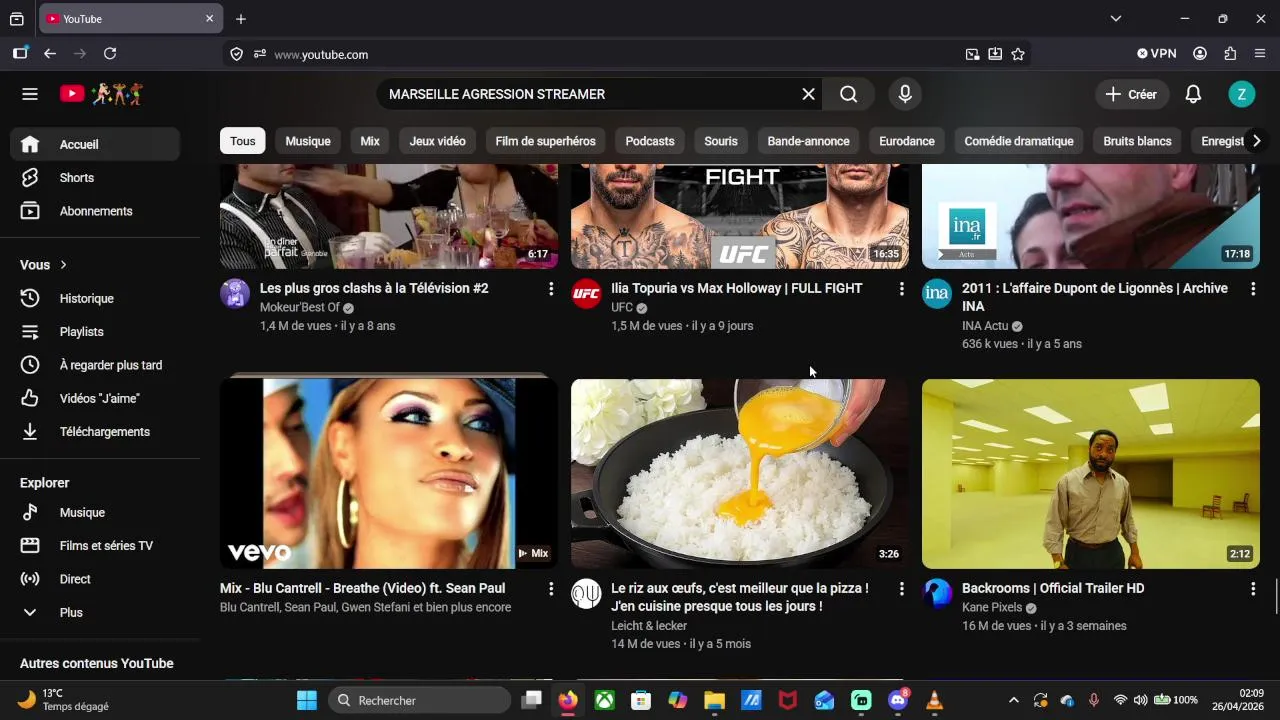Select the Souris chip

(x=721, y=141)
